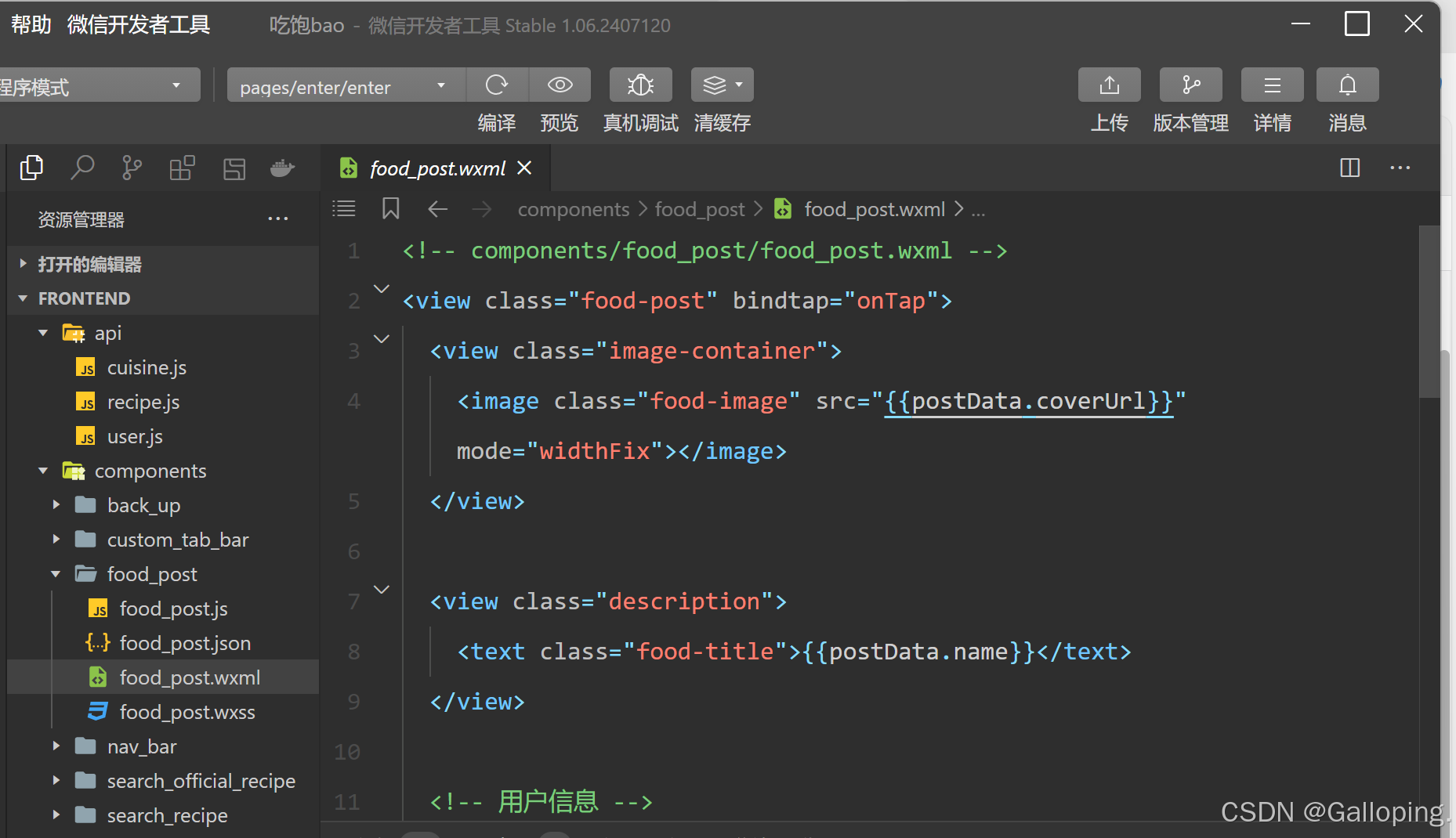1456x838 pixels.
Task: Navigate forward with the right arrow
Action: (x=482, y=209)
